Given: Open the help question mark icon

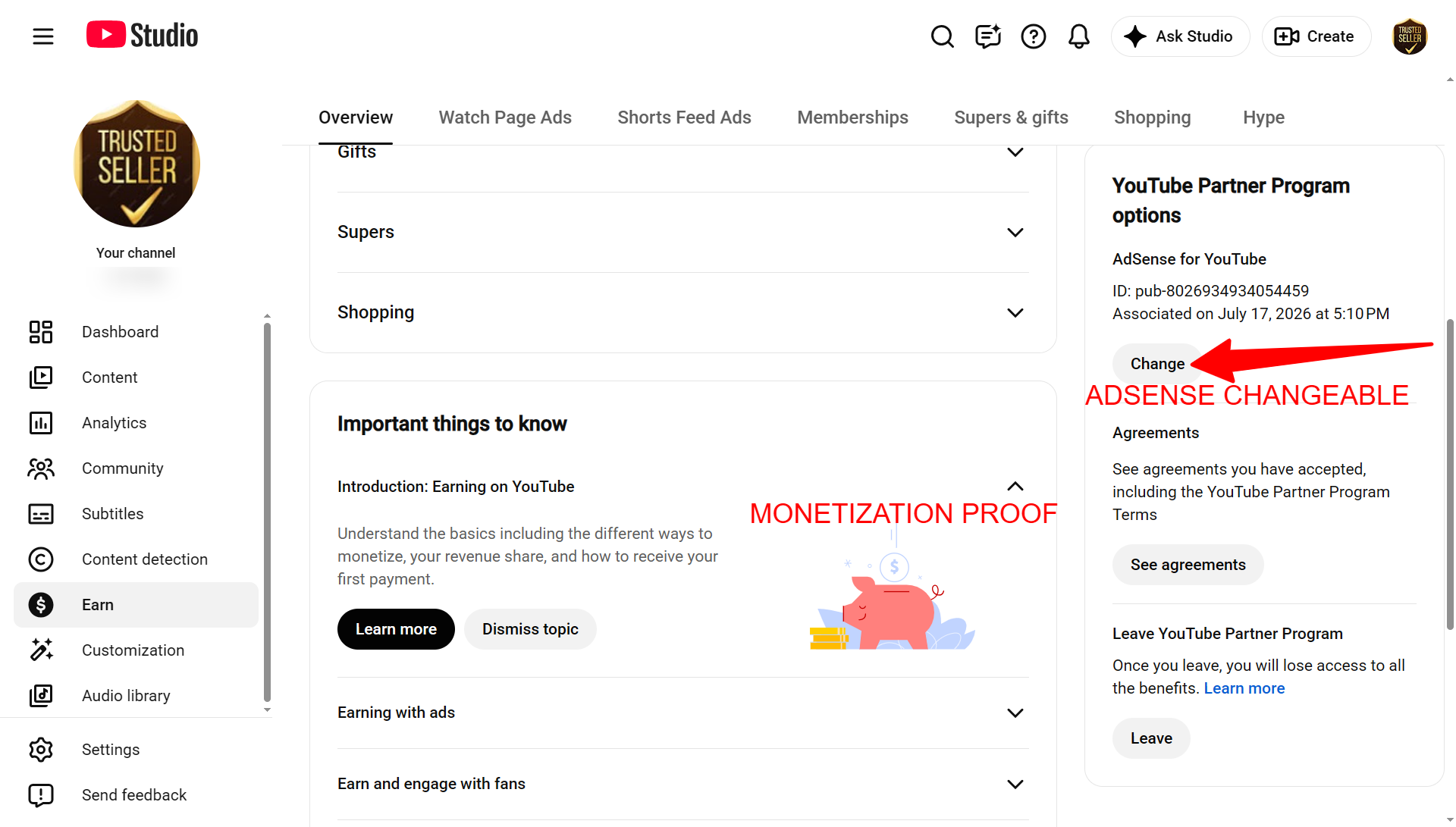Looking at the screenshot, I should click(1034, 36).
